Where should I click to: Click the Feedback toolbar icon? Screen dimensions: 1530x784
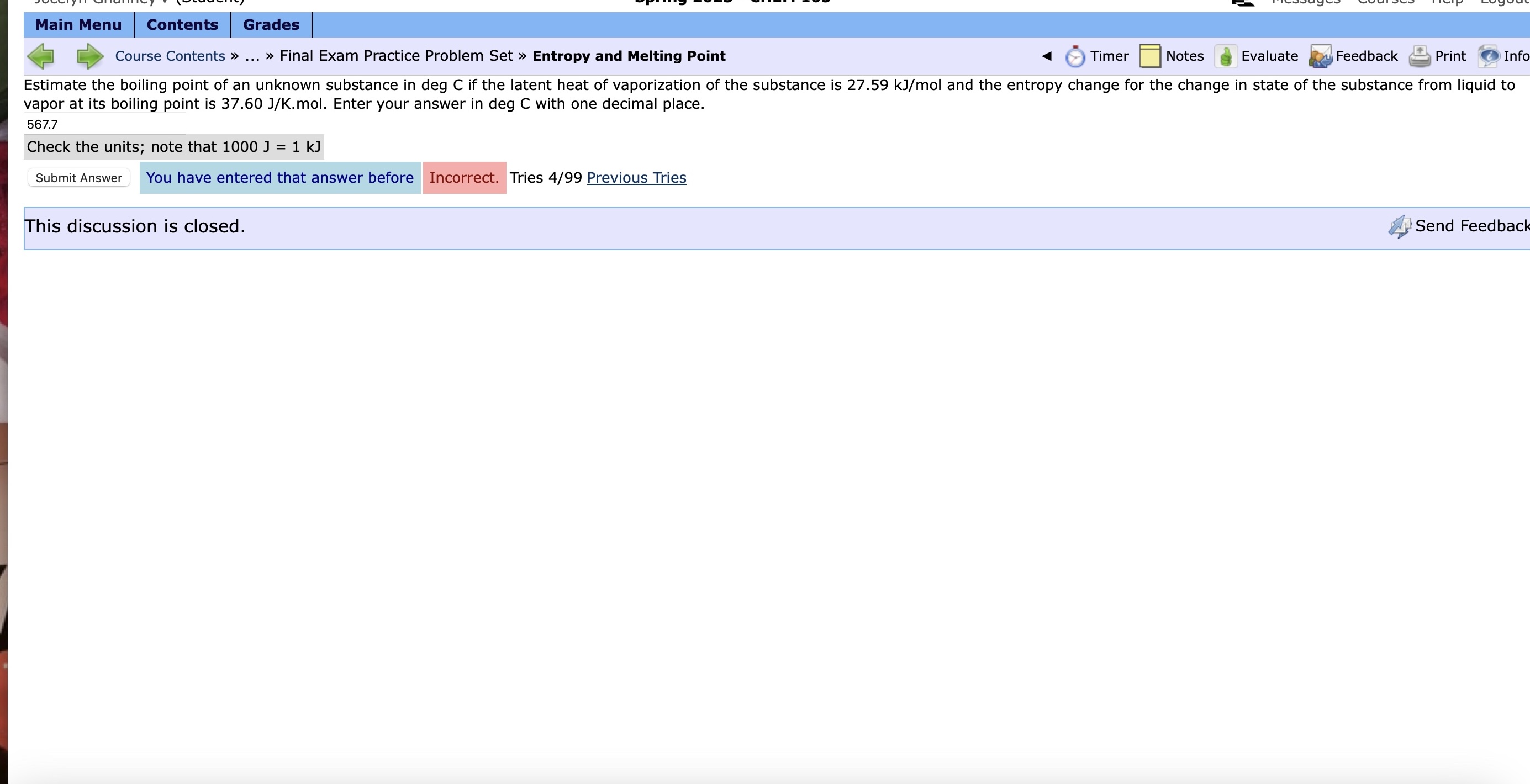1320,56
